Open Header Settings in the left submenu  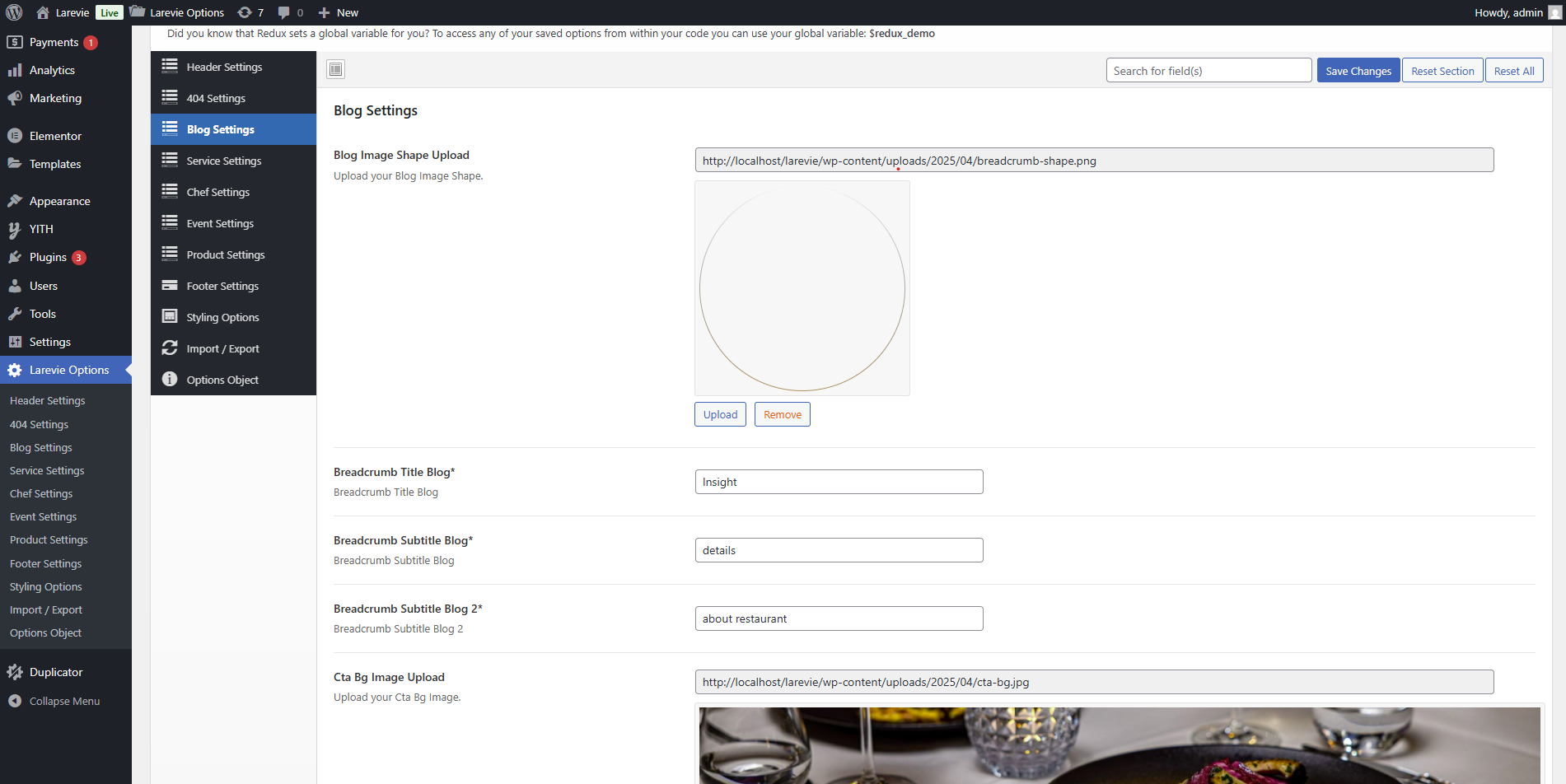[x=47, y=400]
